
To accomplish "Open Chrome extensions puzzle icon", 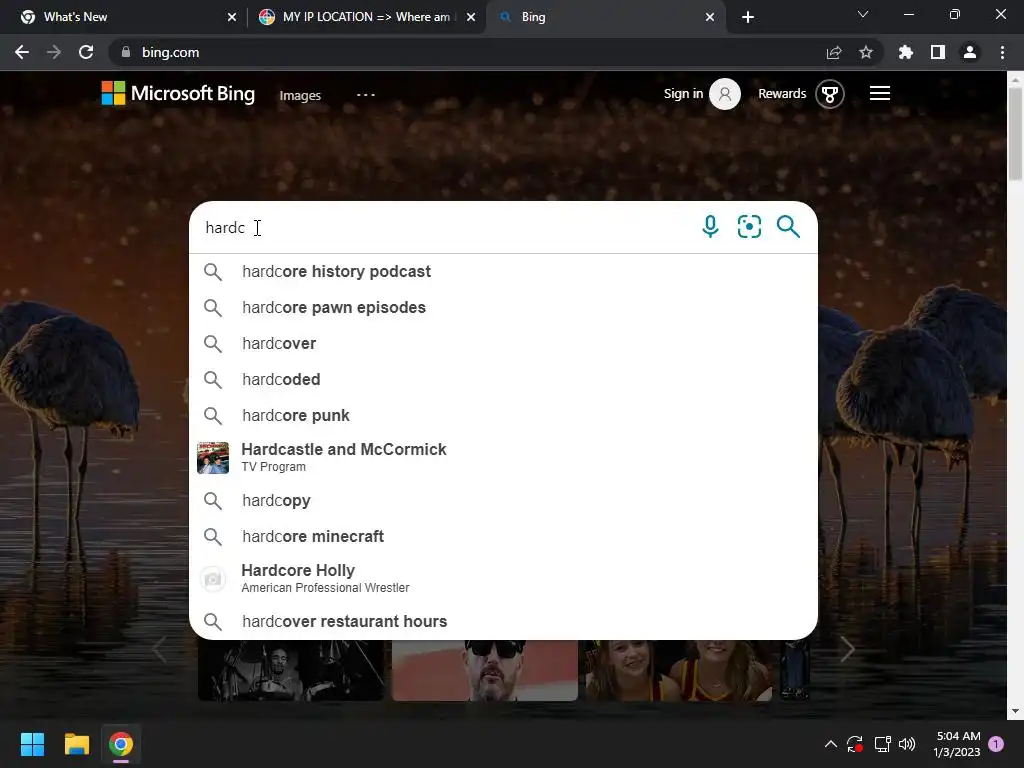I will [x=905, y=52].
